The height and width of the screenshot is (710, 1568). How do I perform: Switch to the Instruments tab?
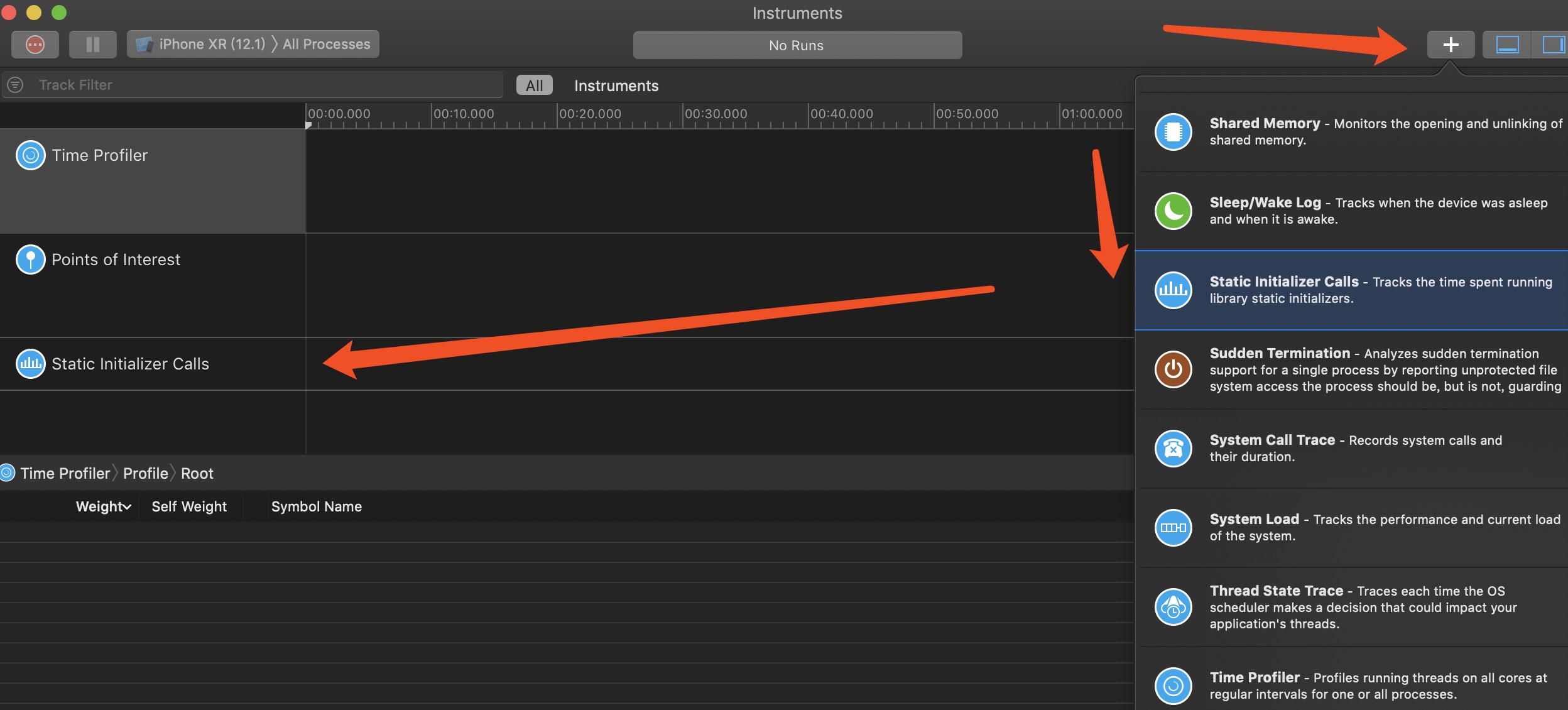(616, 85)
